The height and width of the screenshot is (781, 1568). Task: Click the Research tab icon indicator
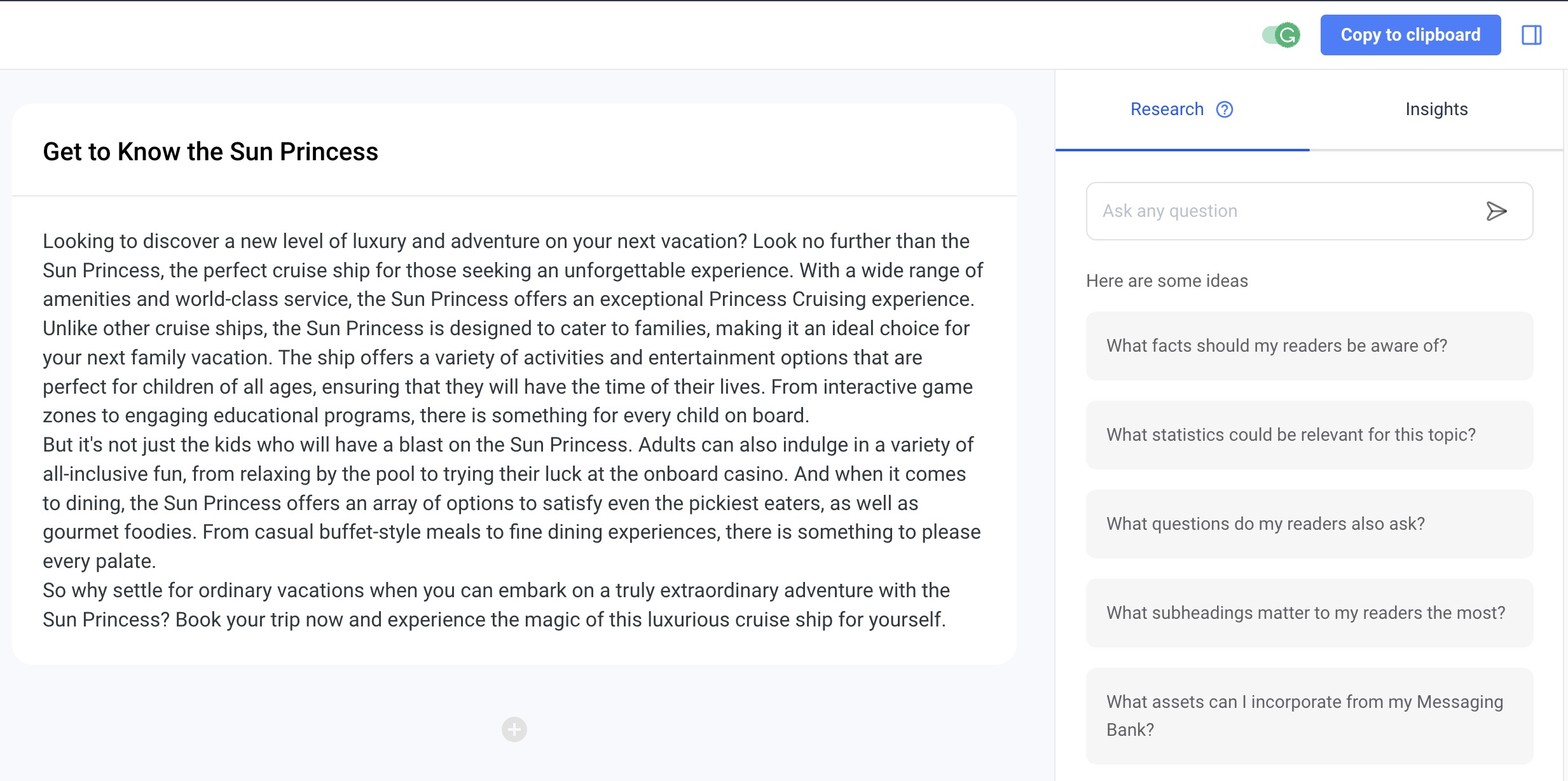point(1225,108)
